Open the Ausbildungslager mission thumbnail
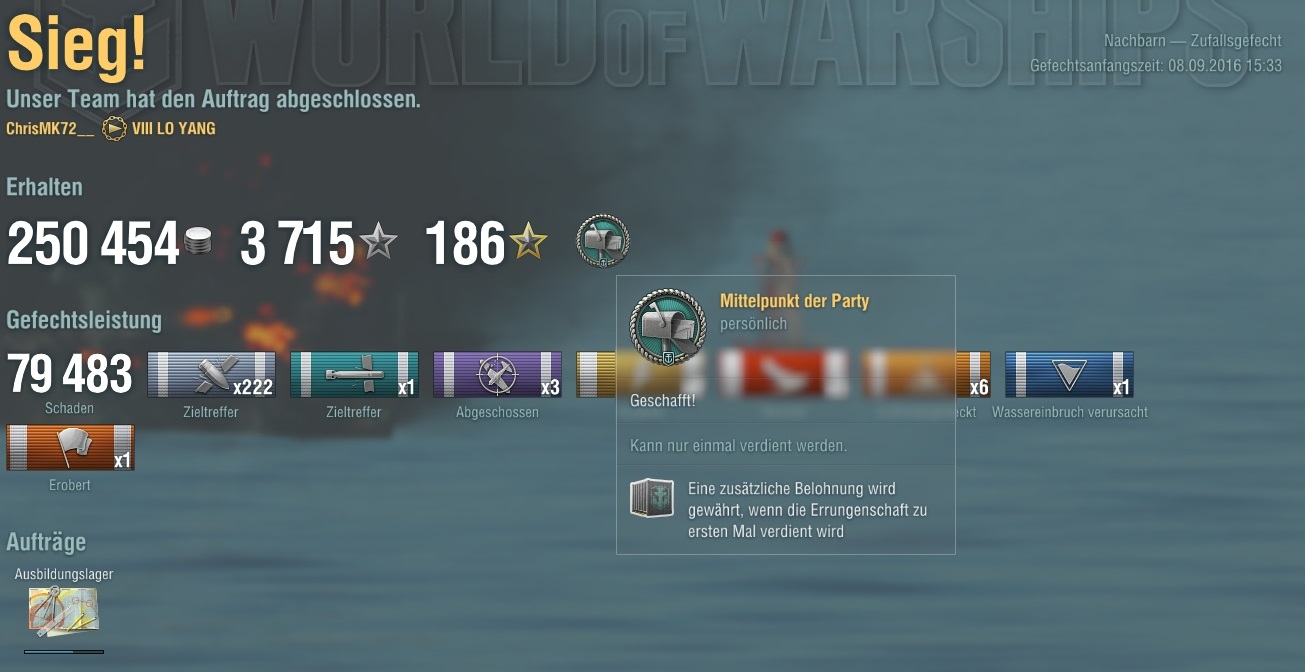The height and width of the screenshot is (672, 1305). pos(64,613)
